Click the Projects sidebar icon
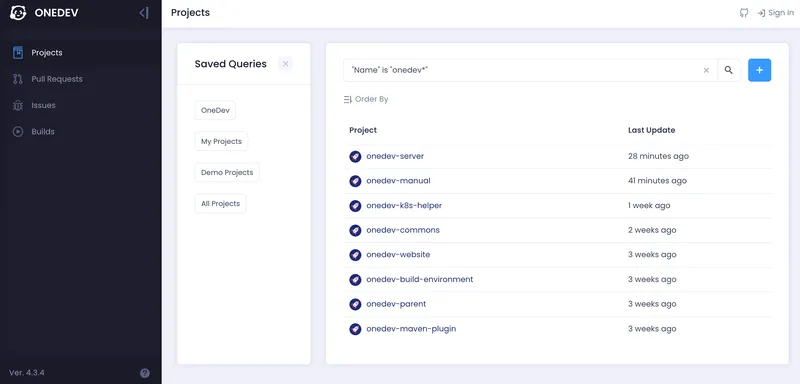 pyautogui.click(x=18, y=53)
